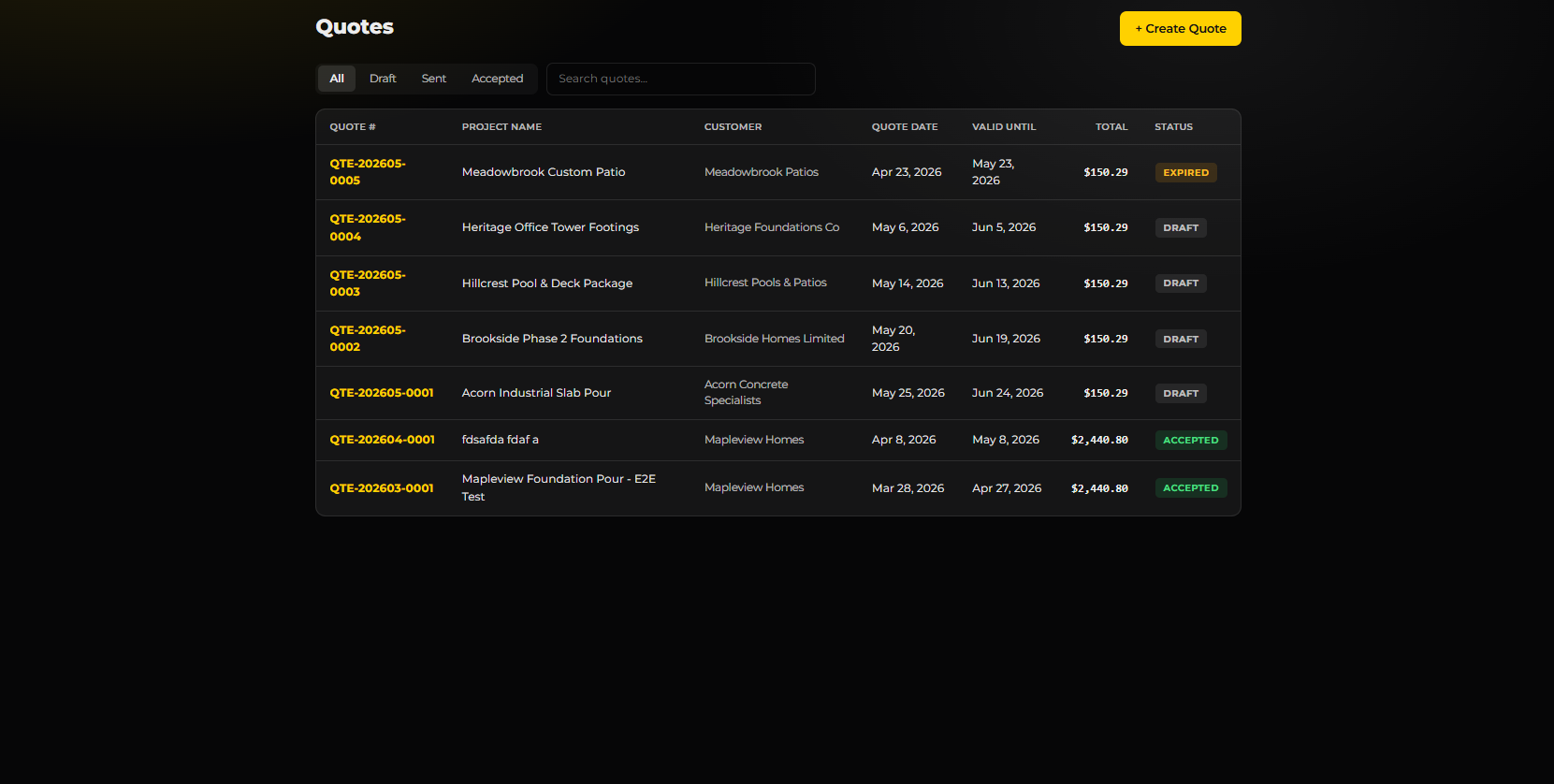Click the DRAFT badge for Heritage Office Tower Footings

click(1181, 227)
